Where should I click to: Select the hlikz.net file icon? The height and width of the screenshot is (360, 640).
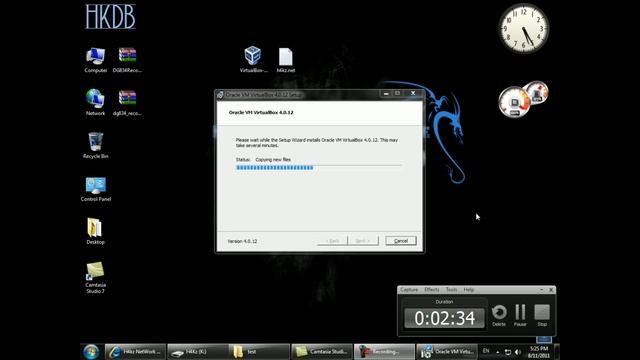(286, 60)
